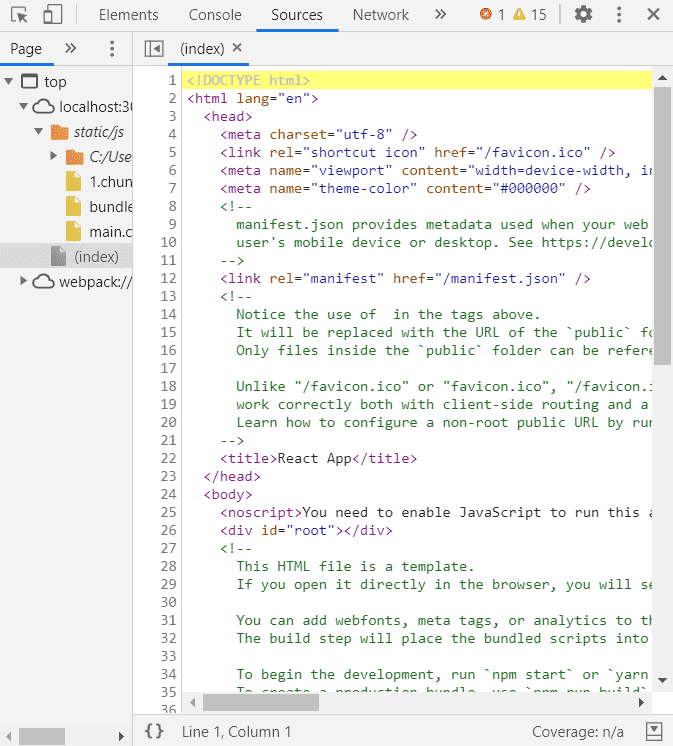Toggle the file navigator sidebar icon
This screenshot has width=673, height=746.
point(154,48)
